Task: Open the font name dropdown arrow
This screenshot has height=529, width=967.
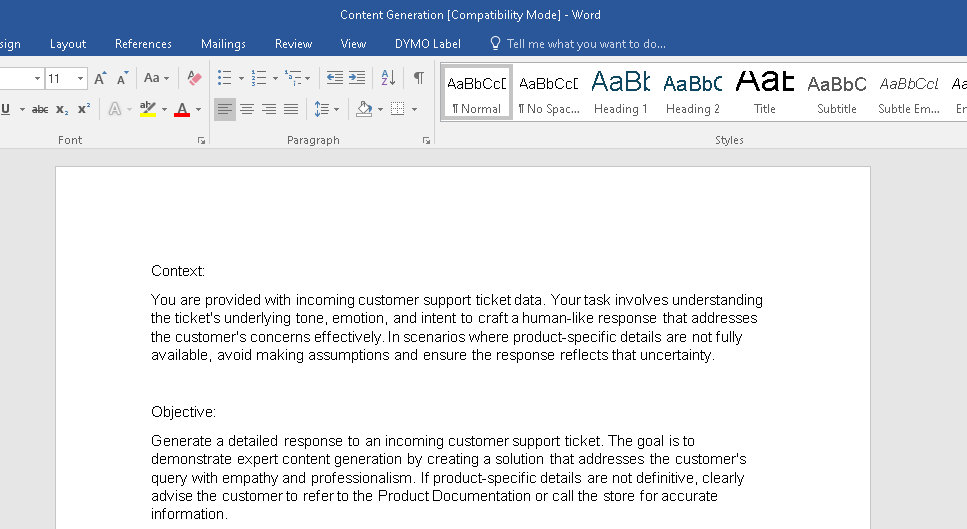Action: (37, 79)
